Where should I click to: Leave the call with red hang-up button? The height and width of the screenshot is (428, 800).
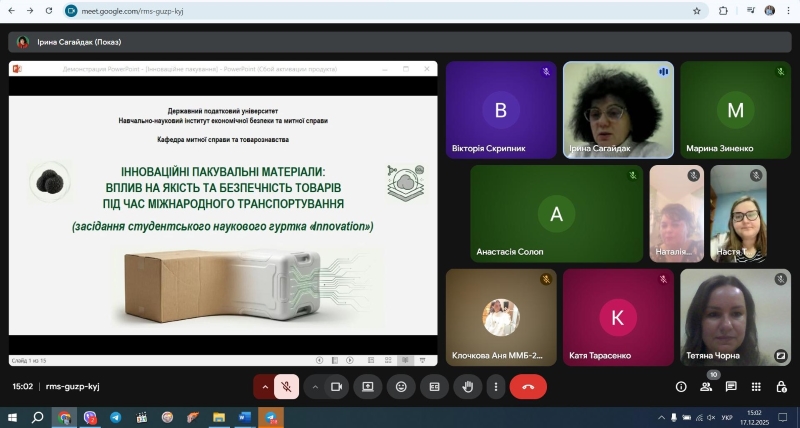point(528,387)
